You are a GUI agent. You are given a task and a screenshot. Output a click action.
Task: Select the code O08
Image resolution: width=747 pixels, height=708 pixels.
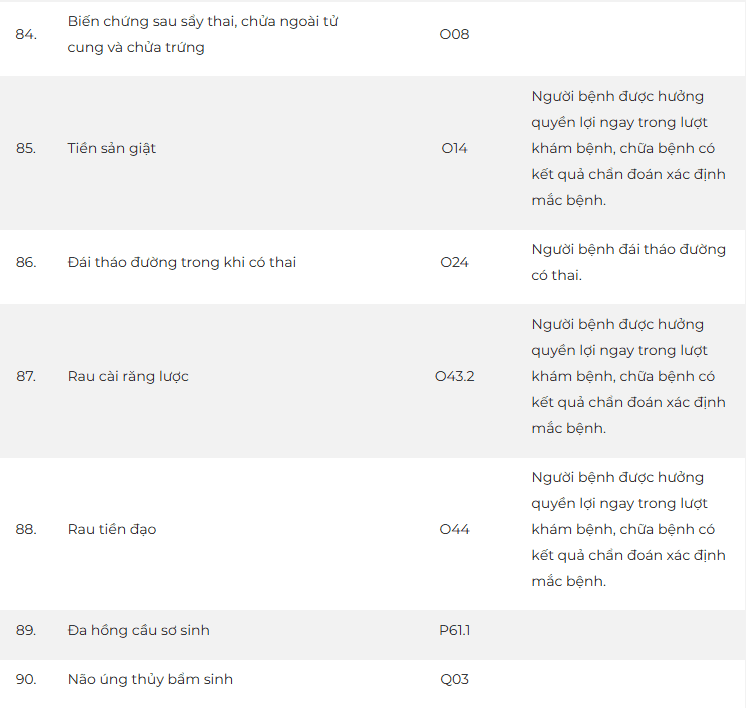[454, 34]
